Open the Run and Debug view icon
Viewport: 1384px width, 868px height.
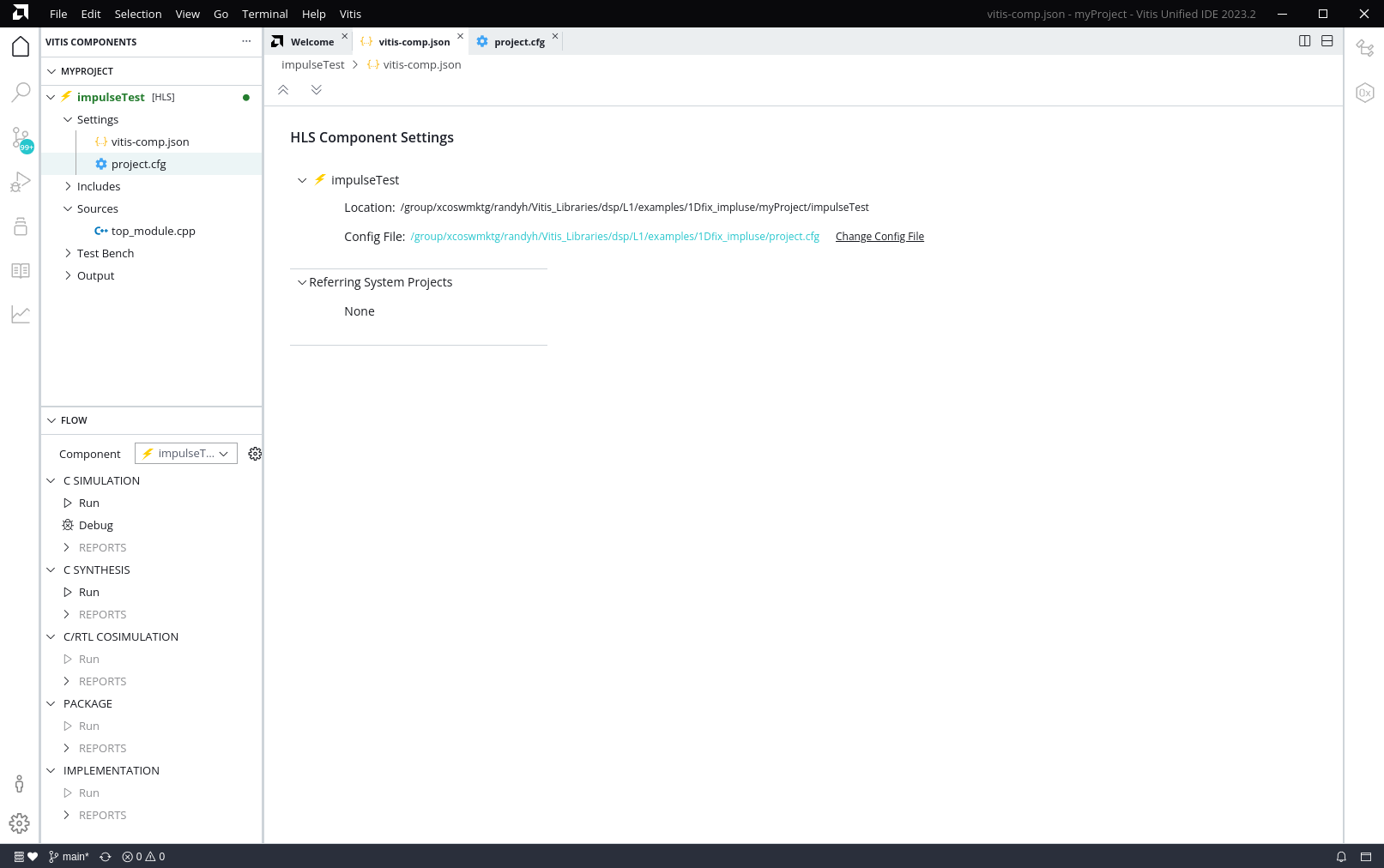[21, 182]
